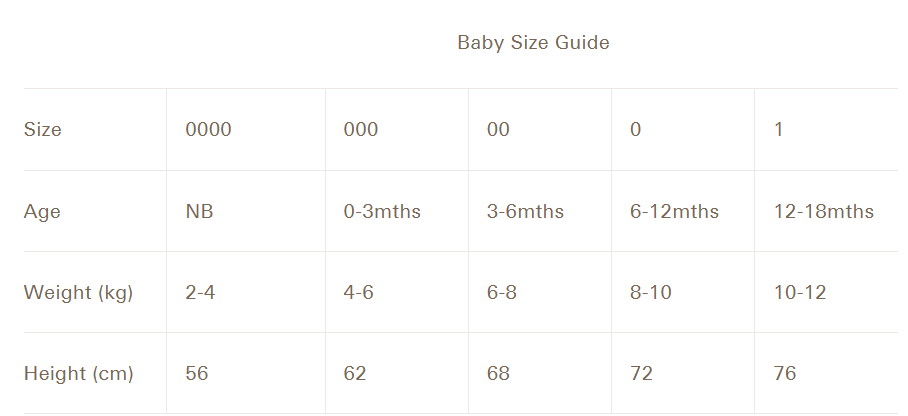This screenshot has height=416, width=908.
Task: Select the 76 height cell
Action: 785,374
